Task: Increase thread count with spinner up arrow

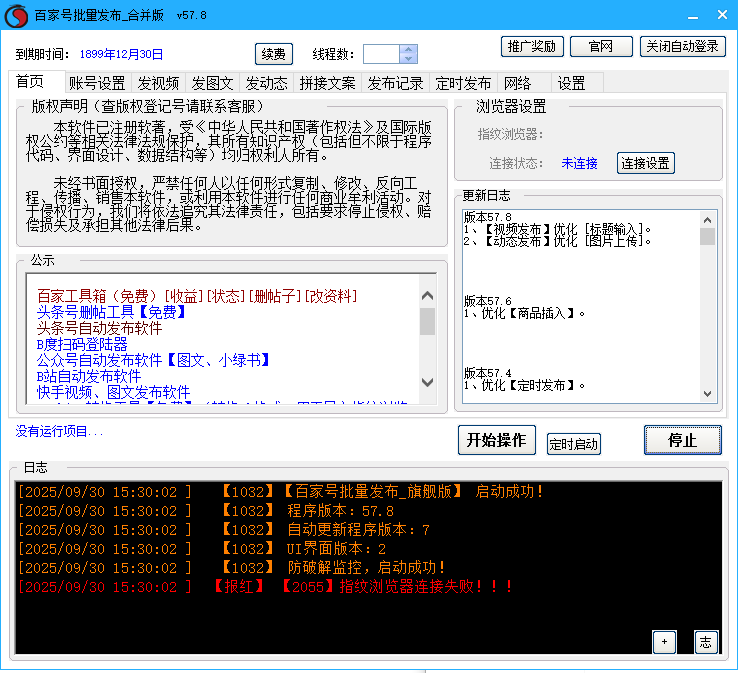Action: pos(409,49)
